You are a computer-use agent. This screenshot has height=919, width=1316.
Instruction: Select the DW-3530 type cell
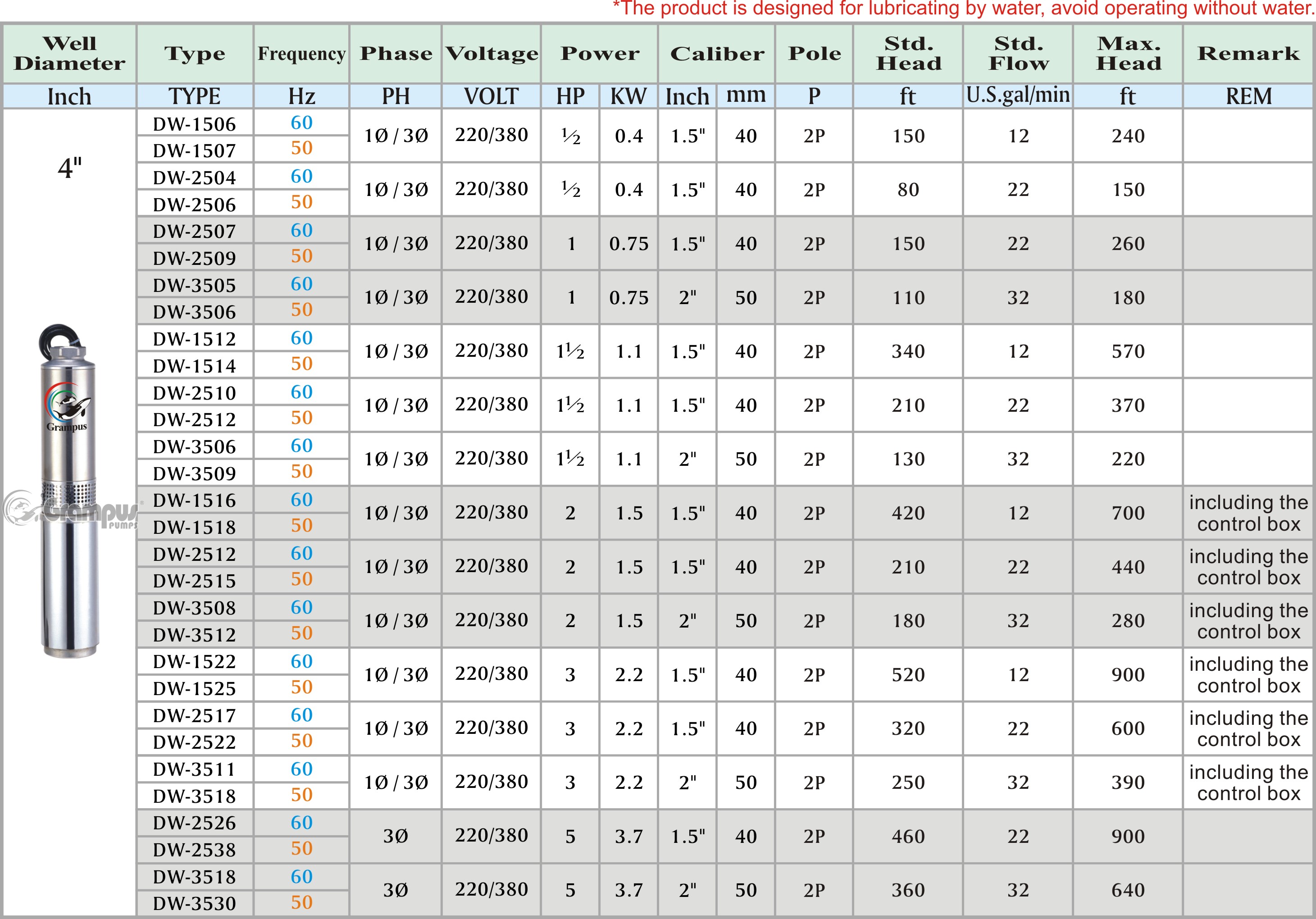(194, 904)
